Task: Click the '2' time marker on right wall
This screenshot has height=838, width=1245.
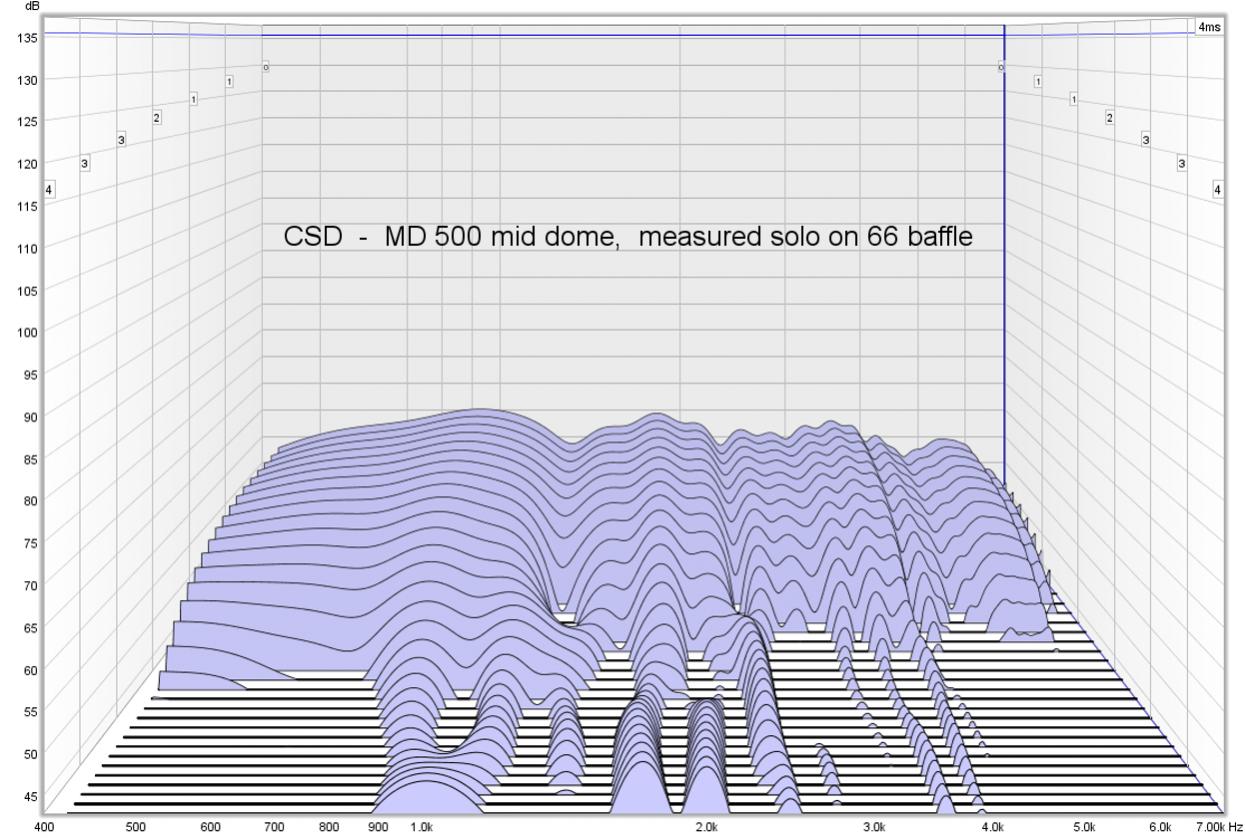Action: (x=1109, y=118)
